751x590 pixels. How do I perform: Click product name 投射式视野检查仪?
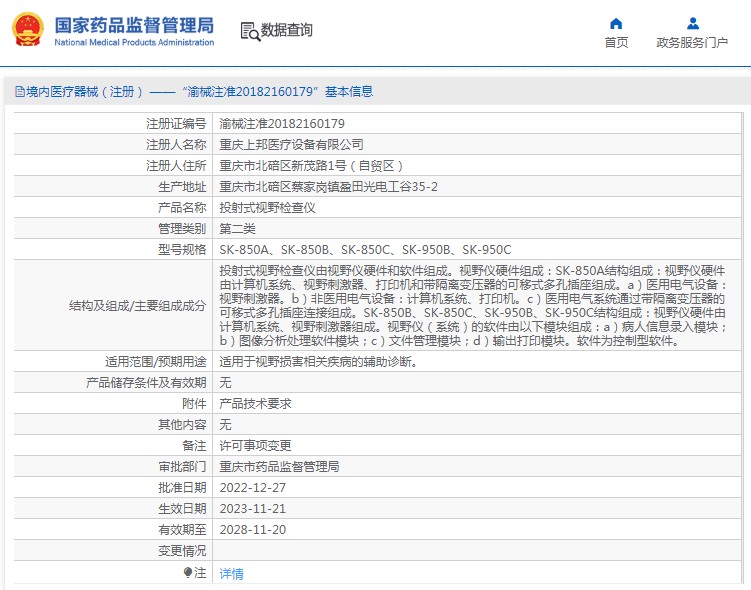267,208
